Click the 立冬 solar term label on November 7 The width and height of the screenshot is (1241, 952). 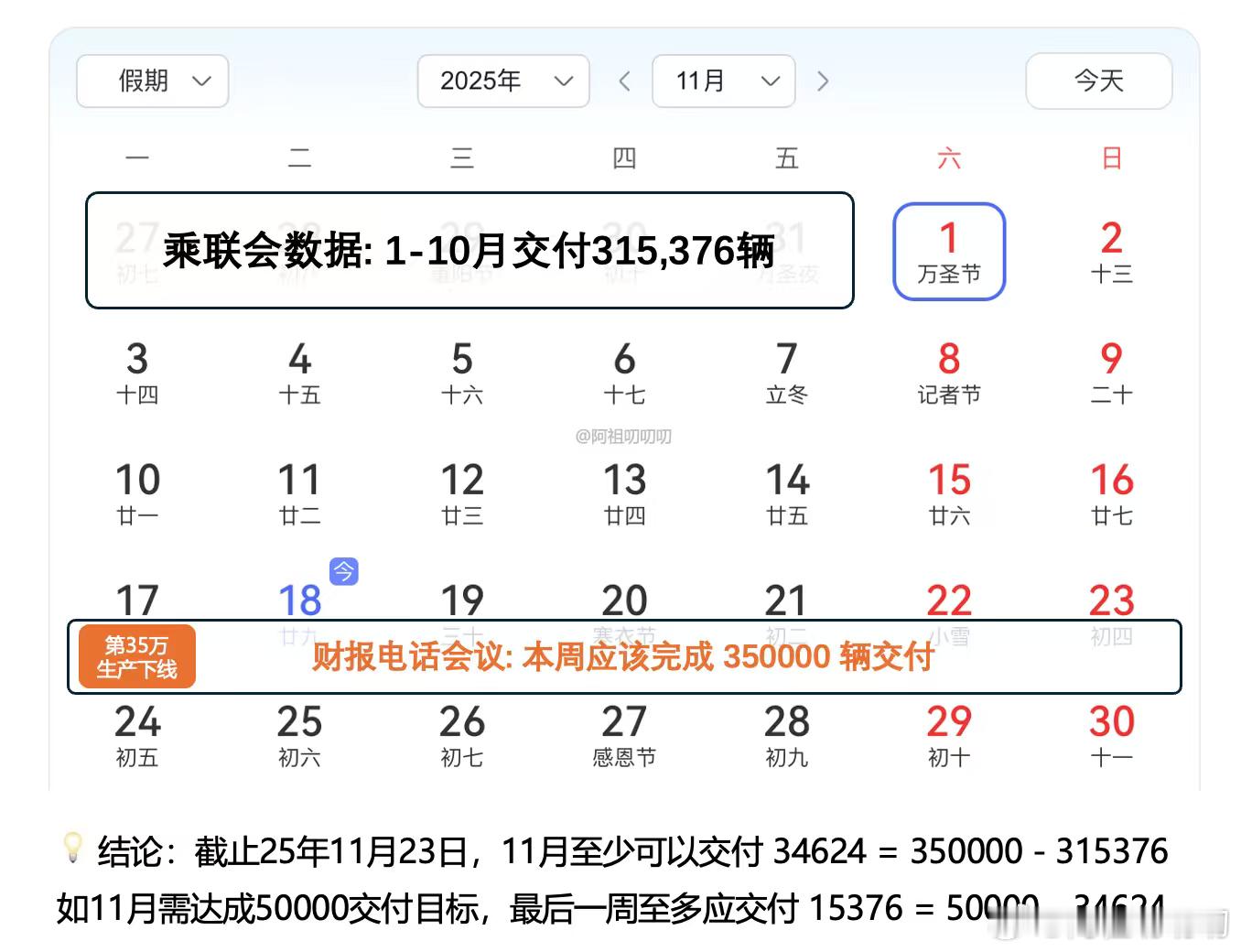(x=785, y=395)
